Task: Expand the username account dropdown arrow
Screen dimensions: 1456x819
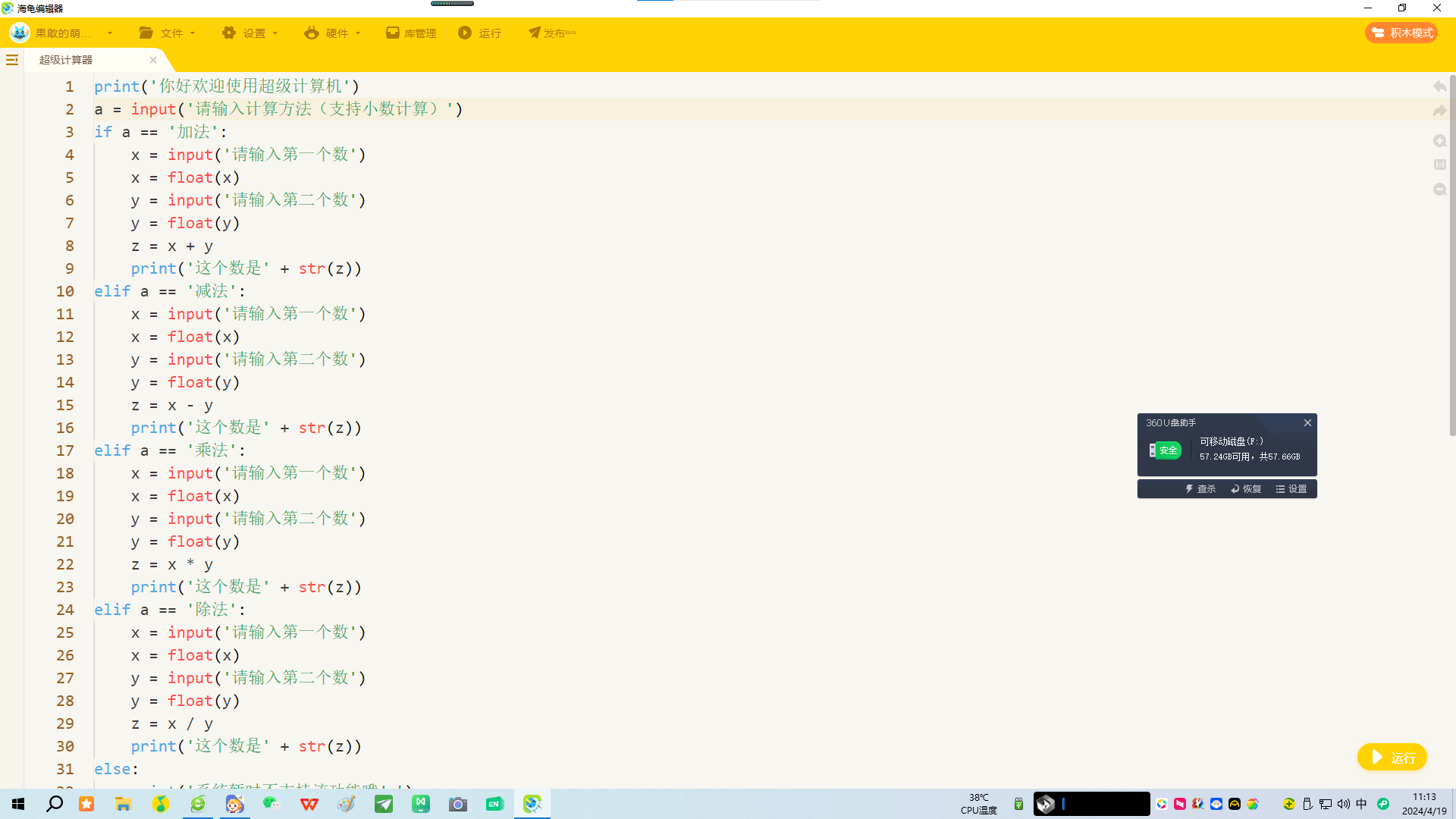Action: [110, 33]
